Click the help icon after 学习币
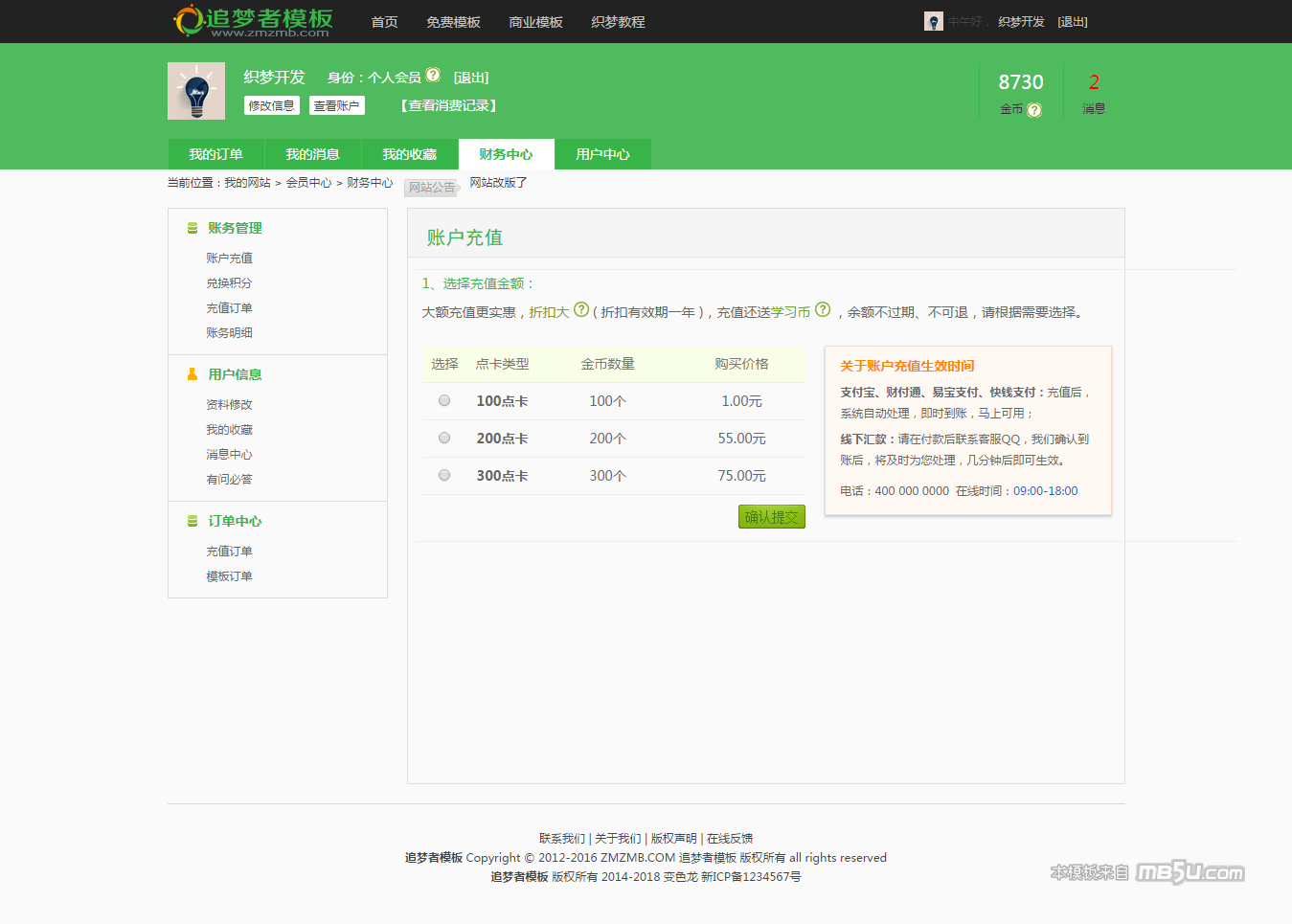The width and height of the screenshot is (1292, 924). click(x=823, y=309)
